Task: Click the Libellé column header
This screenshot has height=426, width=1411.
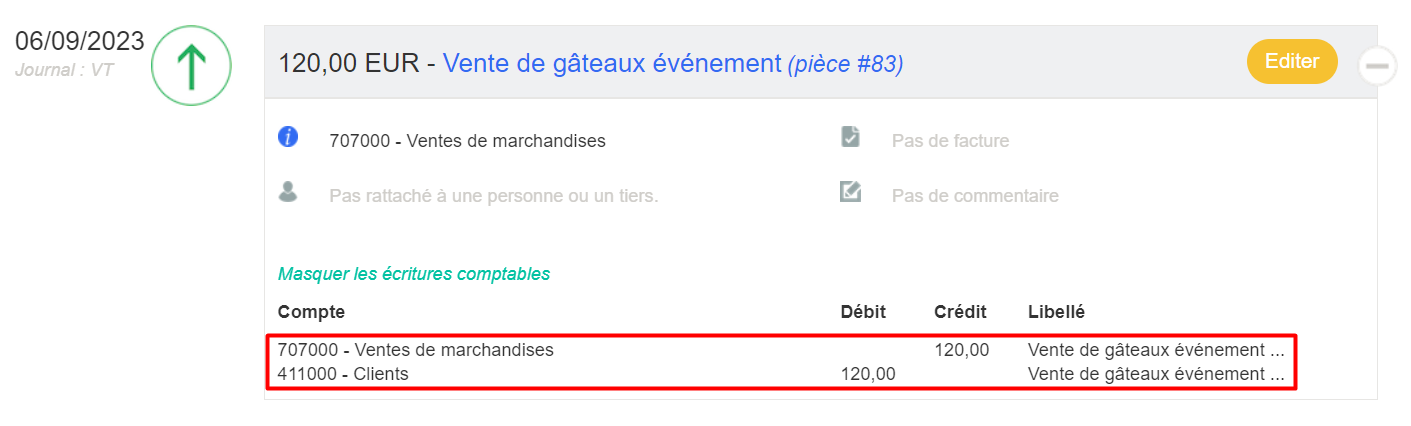Action: (x=1056, y=312)
